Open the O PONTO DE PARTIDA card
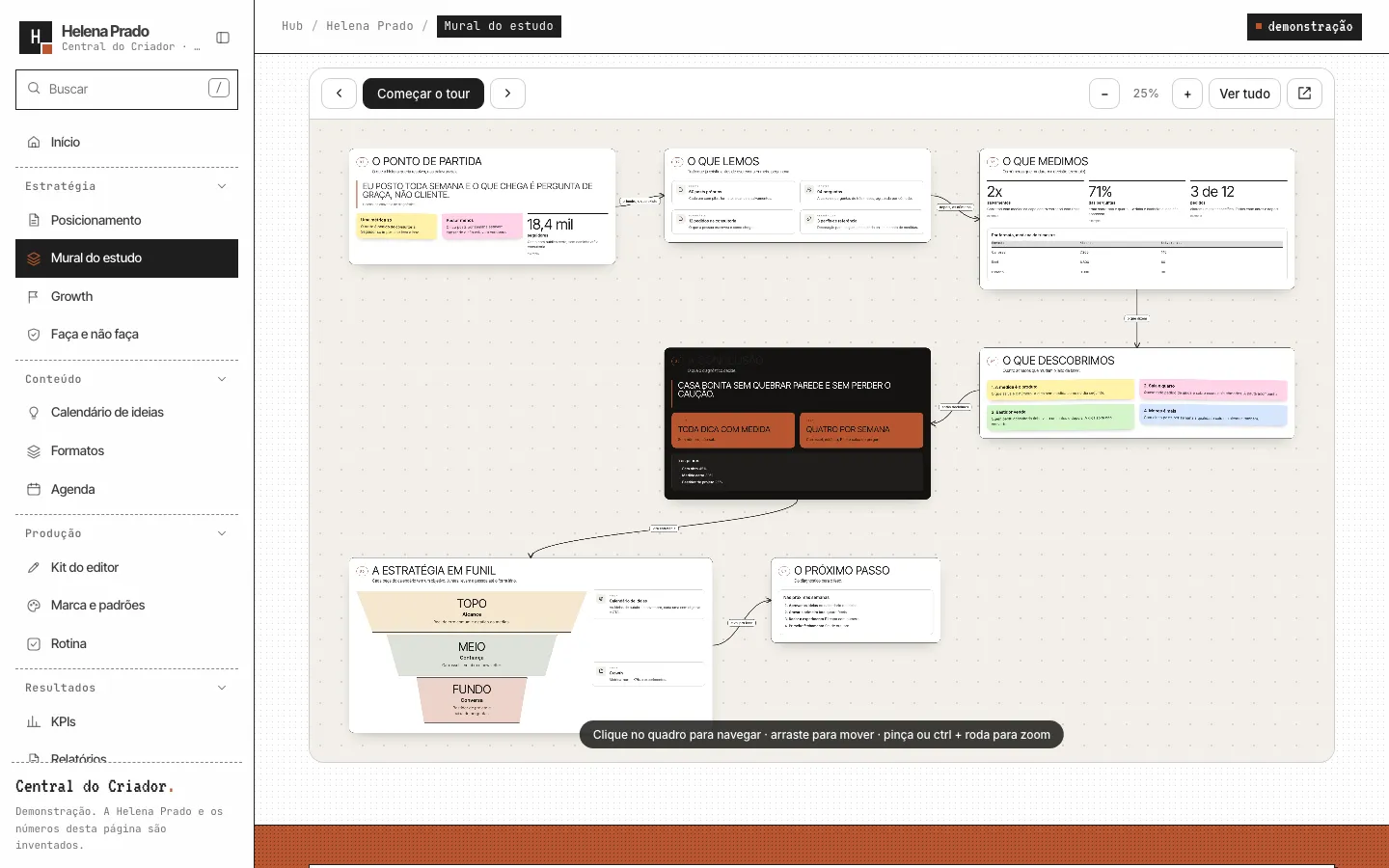1389x868 pixels. pos(482,206)
